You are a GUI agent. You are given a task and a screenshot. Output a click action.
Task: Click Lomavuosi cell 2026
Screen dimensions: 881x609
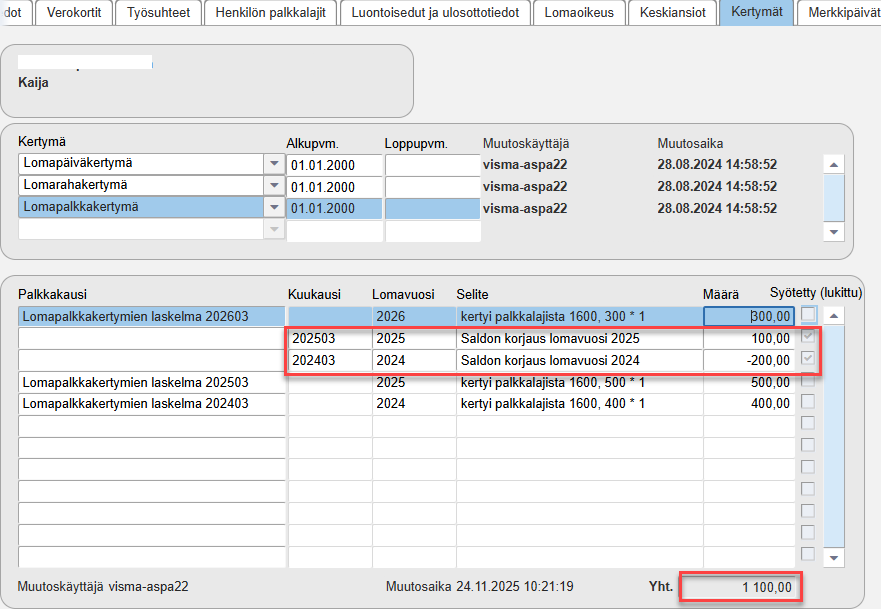(414, 316)
